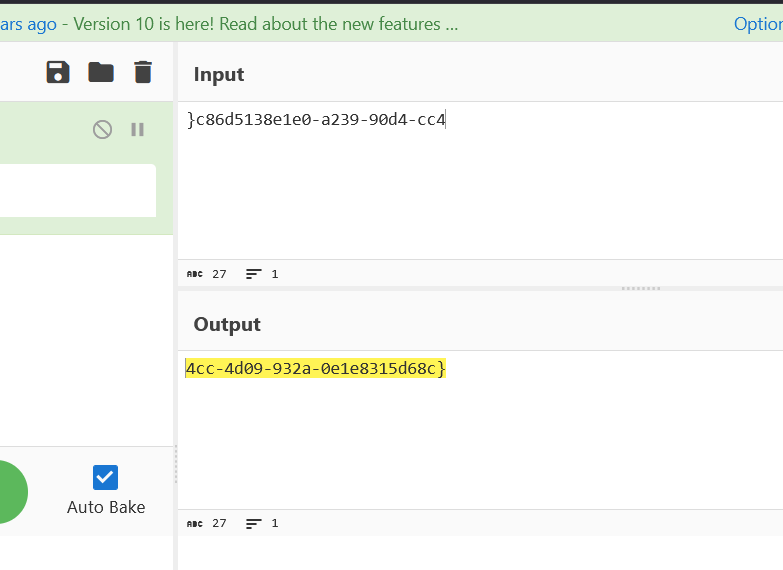The width and height of the screenshot is (783, 570).
Task: Click the Output line count icon
Action: click(254, 524)
